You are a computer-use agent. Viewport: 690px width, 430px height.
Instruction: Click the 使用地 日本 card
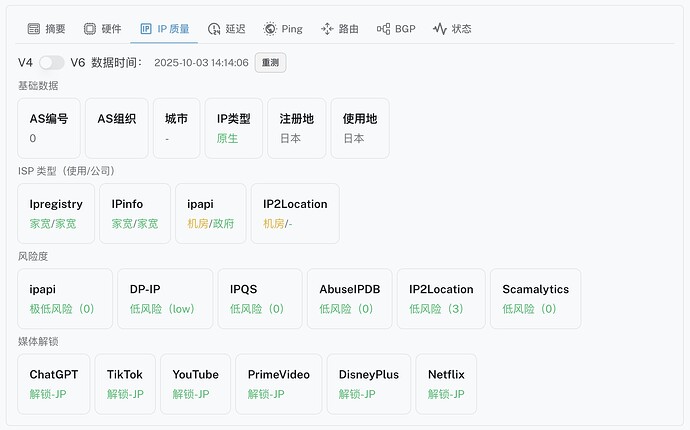click(360, 128)
